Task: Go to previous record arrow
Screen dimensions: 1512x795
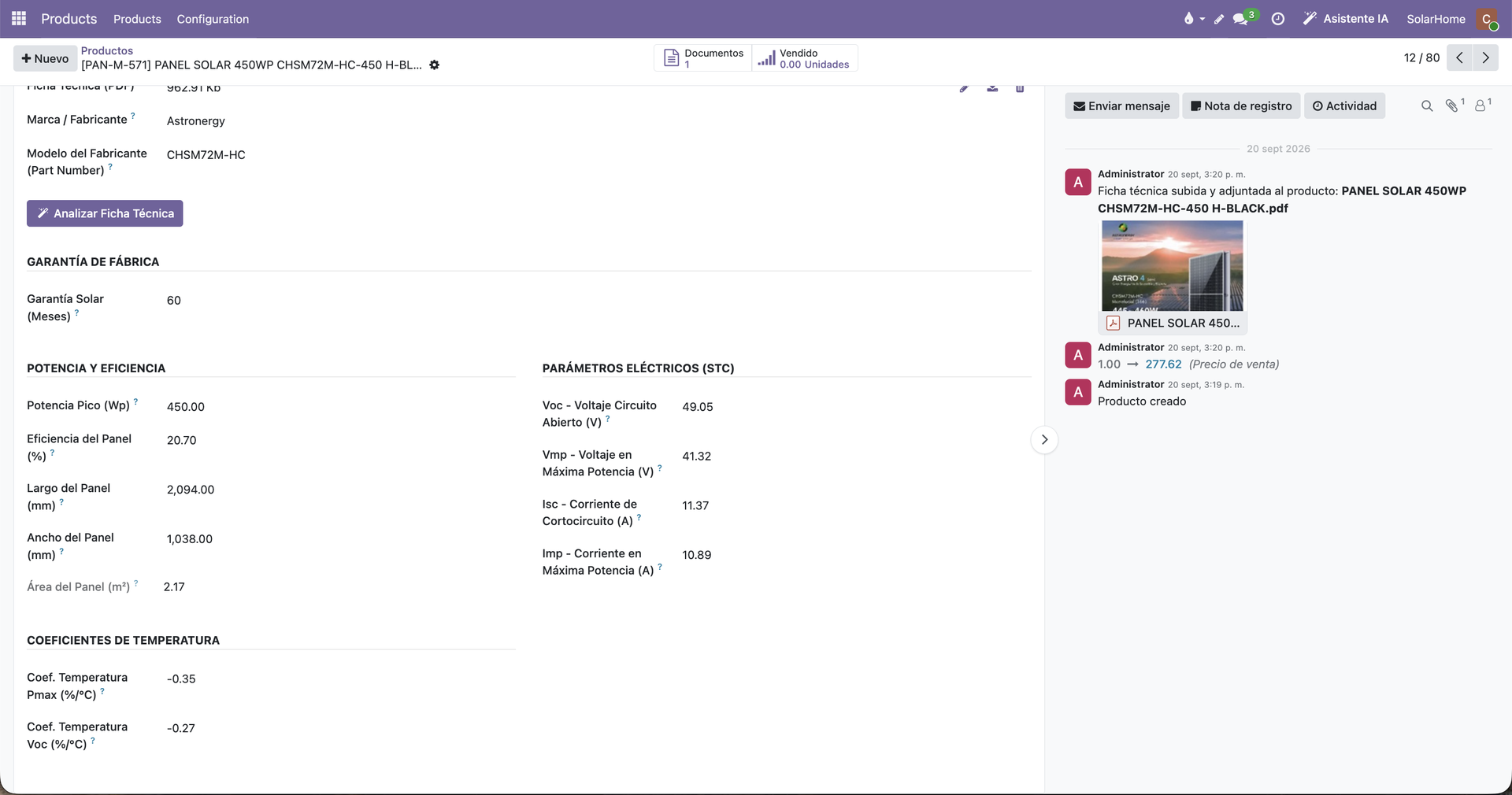Action: point(1459,57)
